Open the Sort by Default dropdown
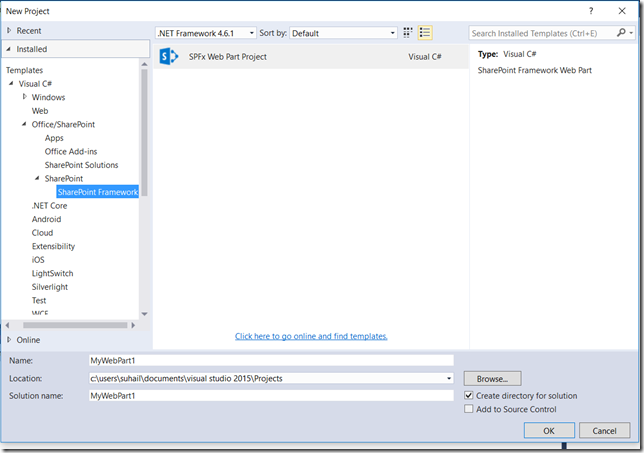644x453 pixels. [x=343, y=33]
